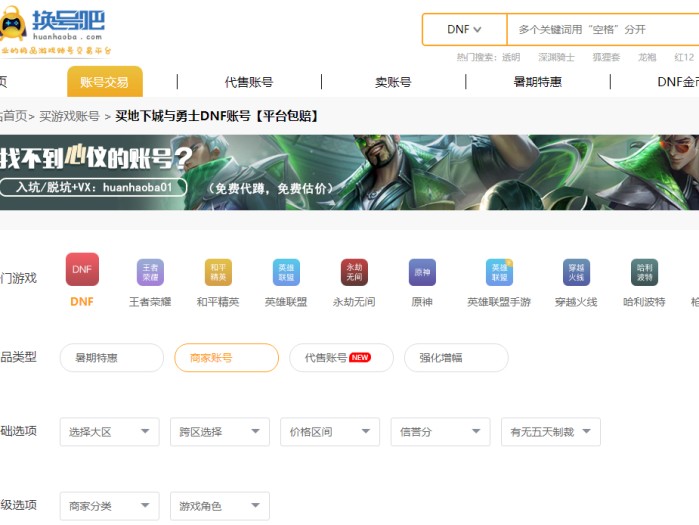The width and height of the screenshot is (699, 525).
Task: Click hot search term 透明
Action: coord(511,57)
